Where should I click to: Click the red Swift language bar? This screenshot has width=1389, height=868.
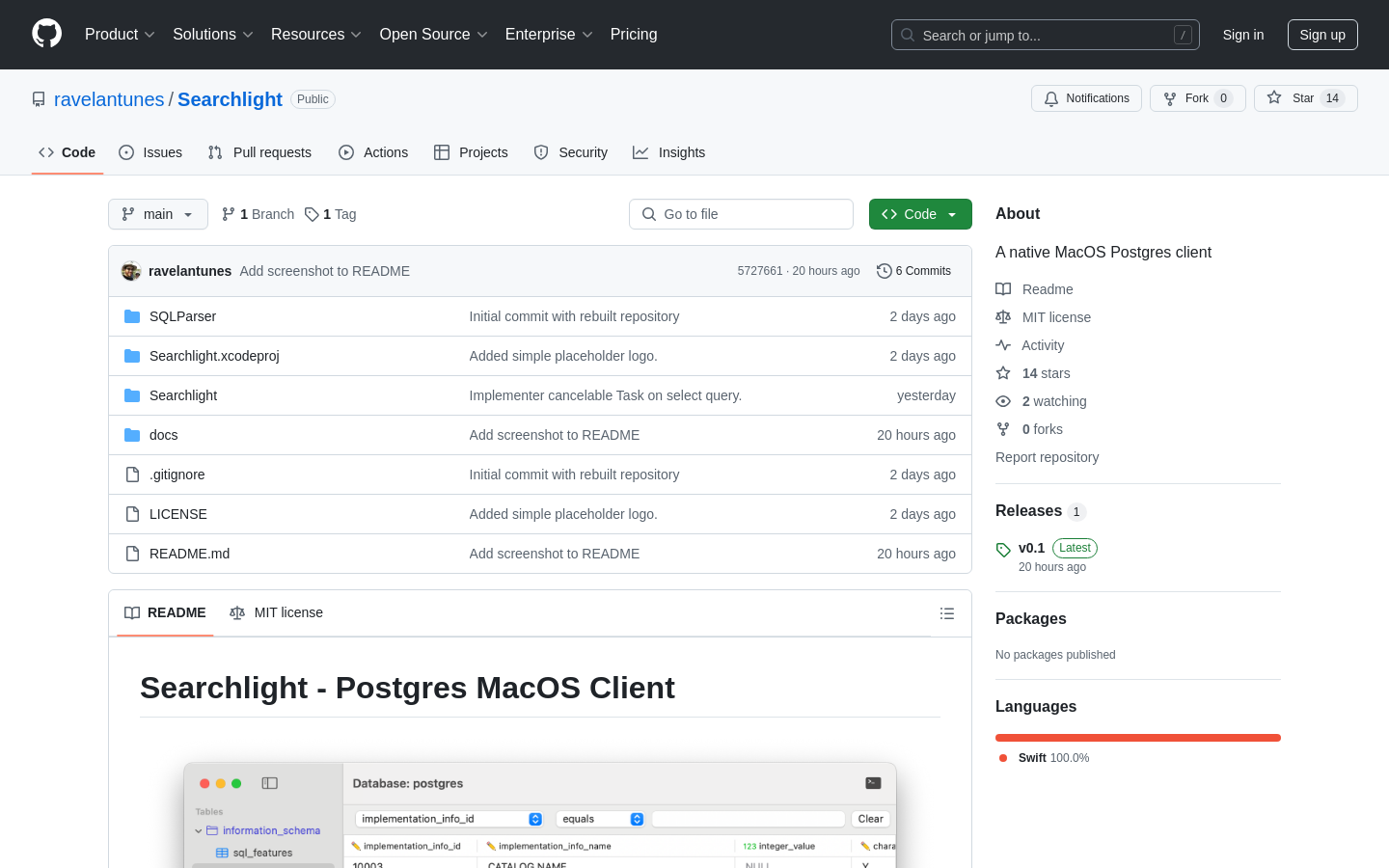click(1138, 738)
